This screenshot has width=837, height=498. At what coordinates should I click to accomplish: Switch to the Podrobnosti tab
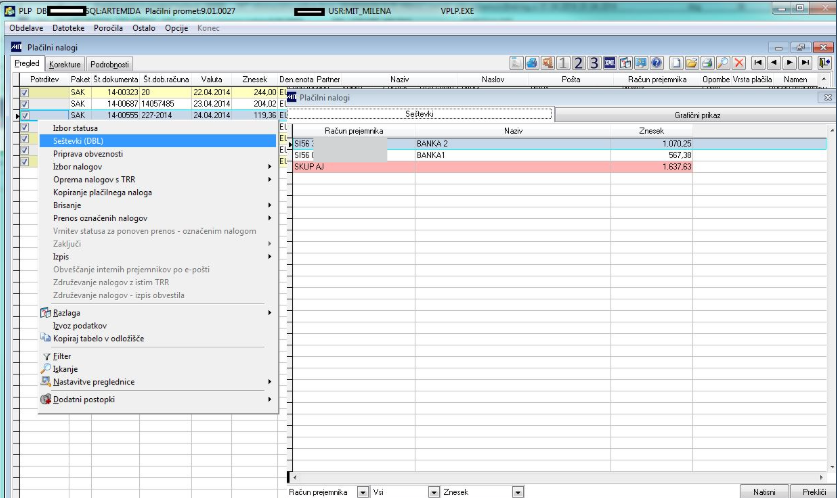coord(109,64)
